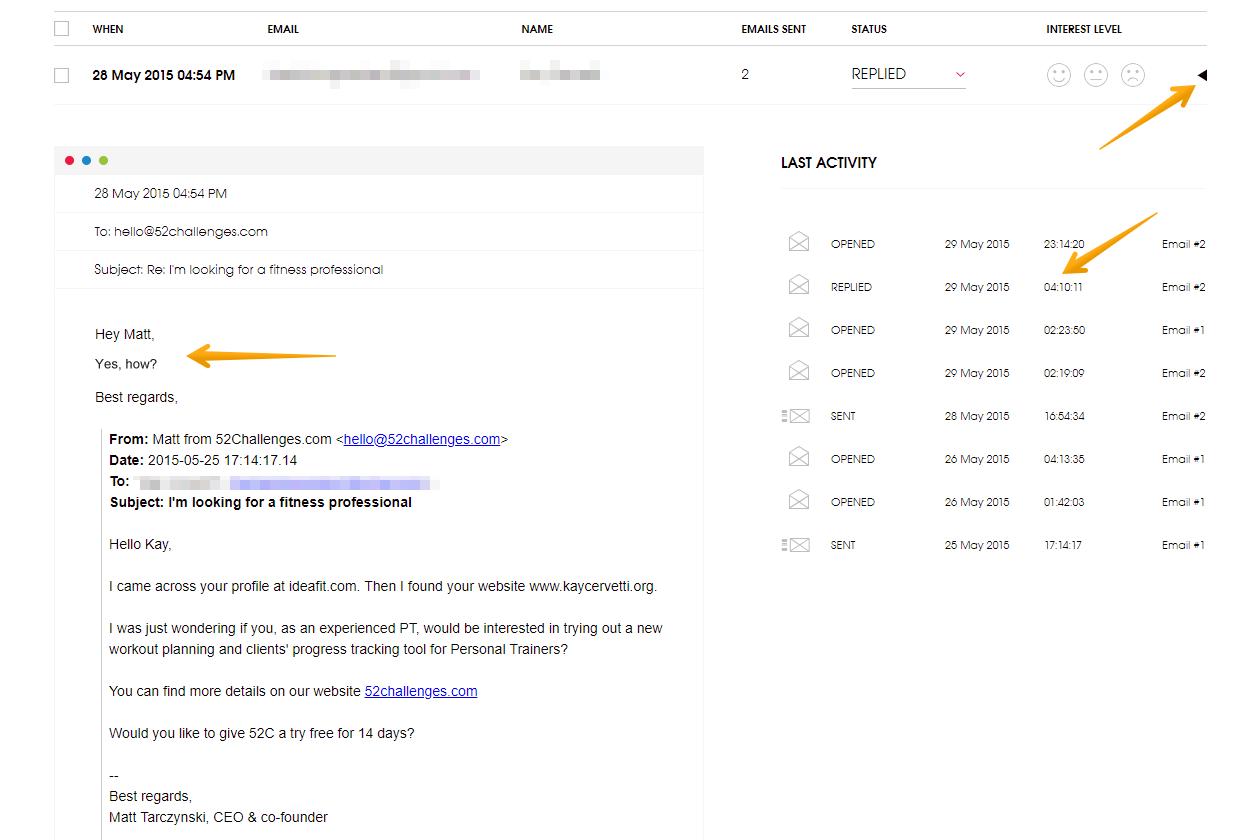Collapse the row with the black triangle
Viewport: 1258px width, 840px height.
(1202, 75)
